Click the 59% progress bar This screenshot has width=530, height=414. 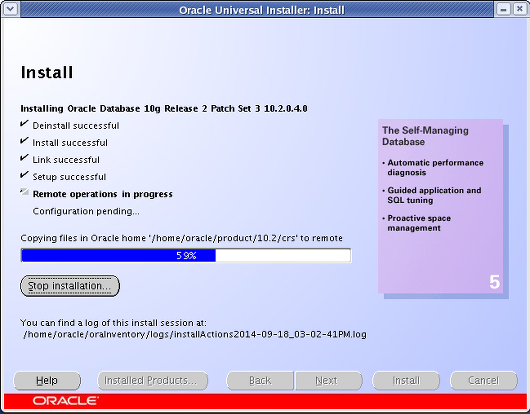pyautogui.click(x=186, y=255)
